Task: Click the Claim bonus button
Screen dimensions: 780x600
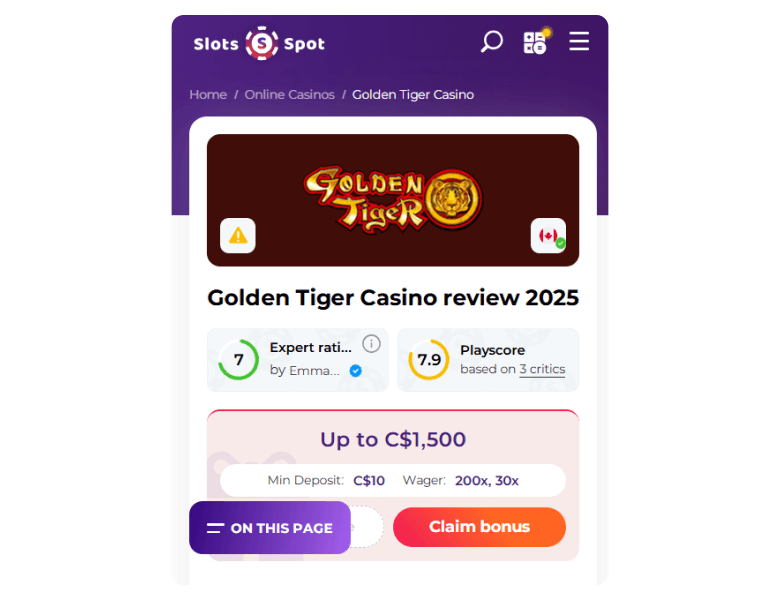Action: 480,527
